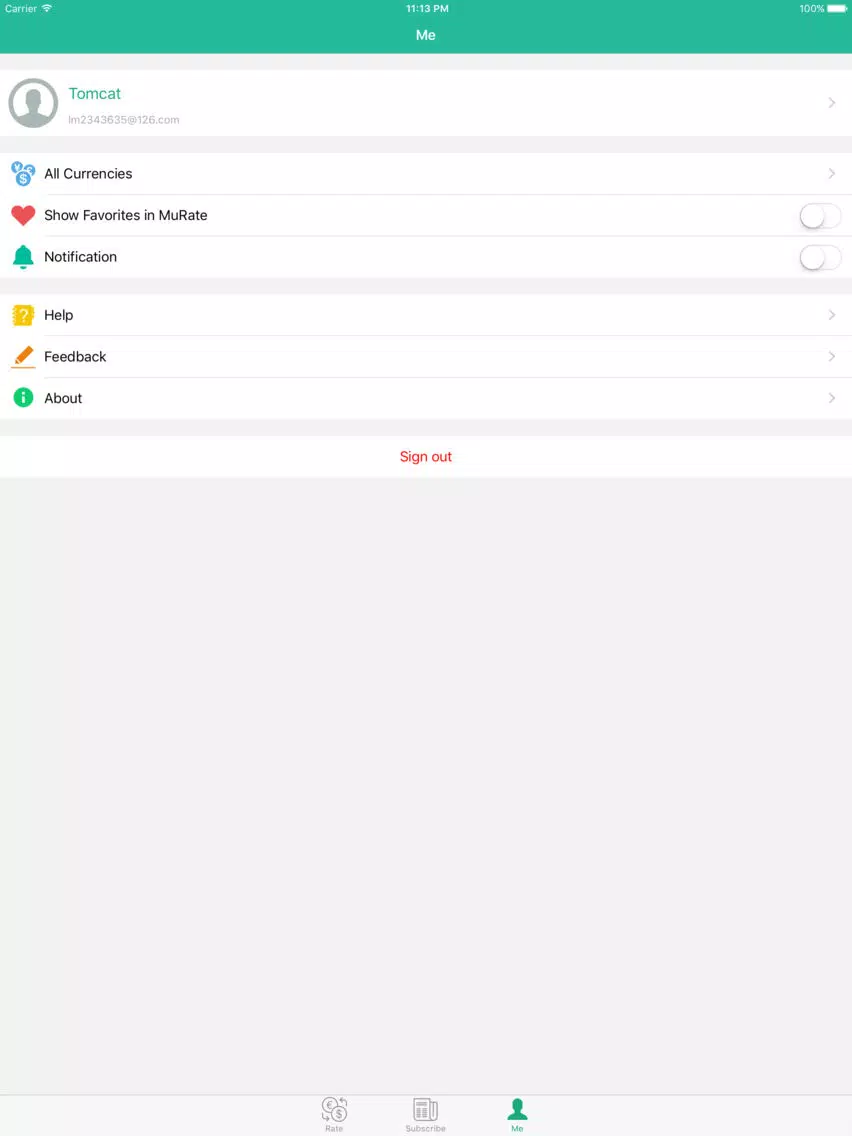Click the yellow Help question mark icon

click(x=23, y=315)
